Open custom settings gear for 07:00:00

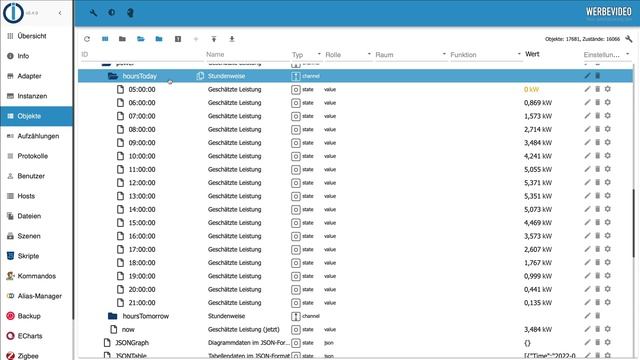pos(608,116)
